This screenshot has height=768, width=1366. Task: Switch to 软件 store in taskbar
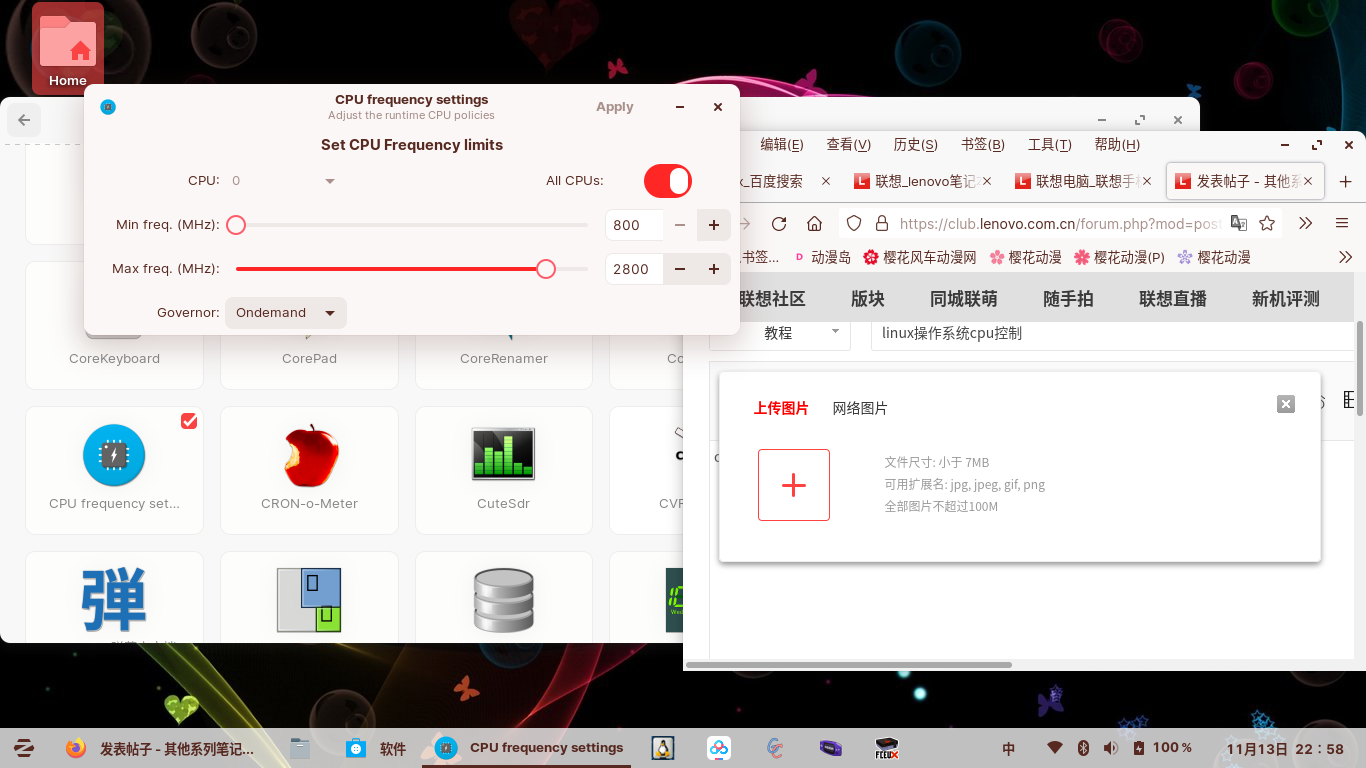coord(376,748)
